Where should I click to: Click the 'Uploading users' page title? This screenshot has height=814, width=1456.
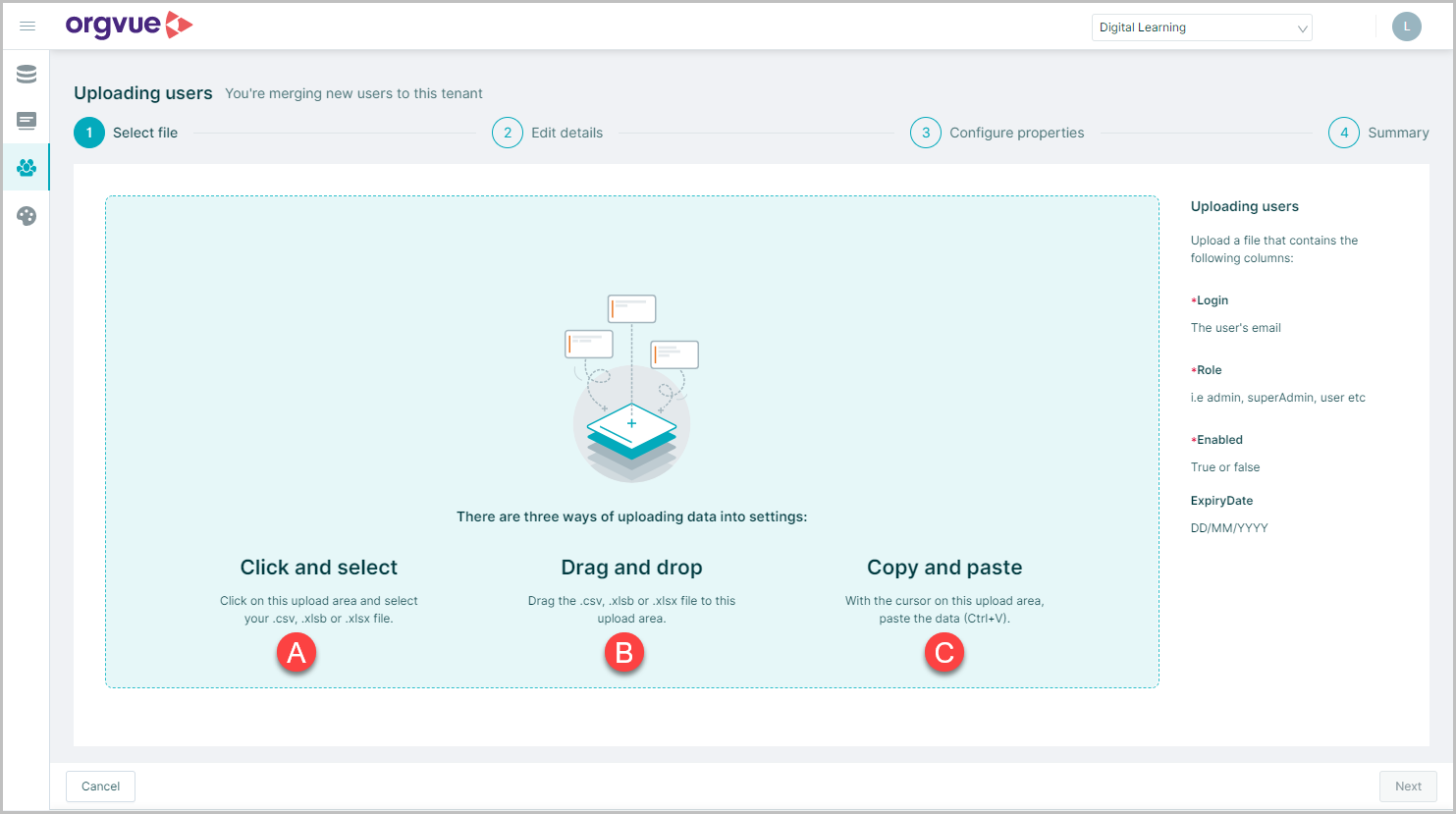[x=143, y=93]
